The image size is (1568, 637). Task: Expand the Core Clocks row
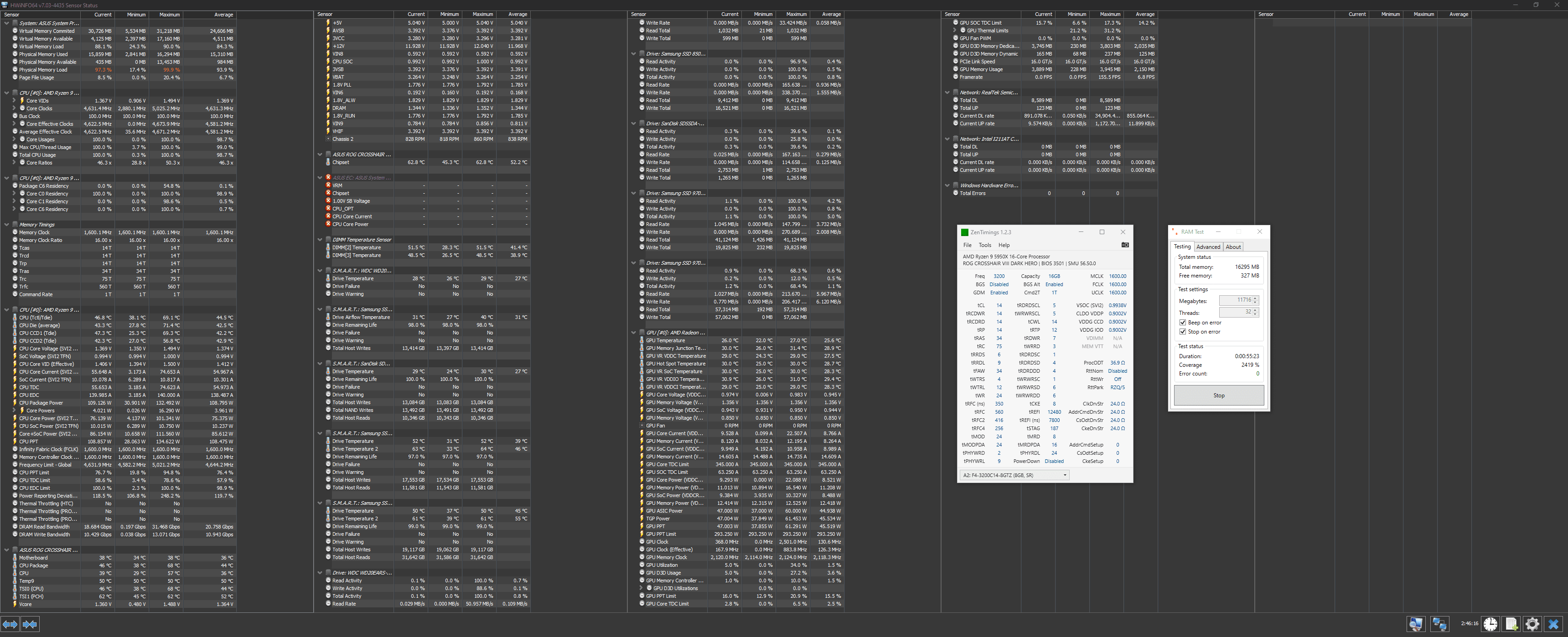tap(15, 108)
